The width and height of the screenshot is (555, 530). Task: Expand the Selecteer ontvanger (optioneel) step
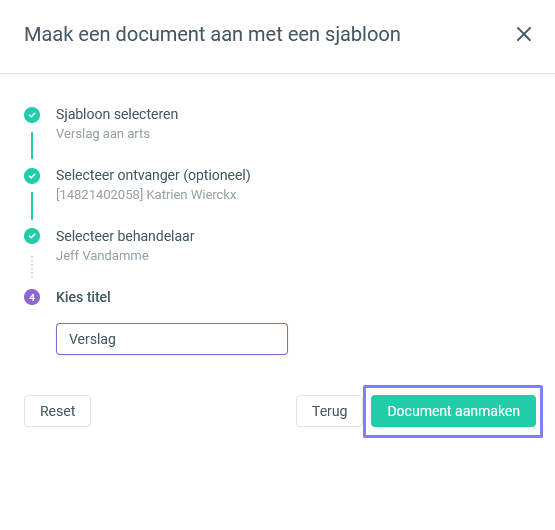click(x=153, y=175)
